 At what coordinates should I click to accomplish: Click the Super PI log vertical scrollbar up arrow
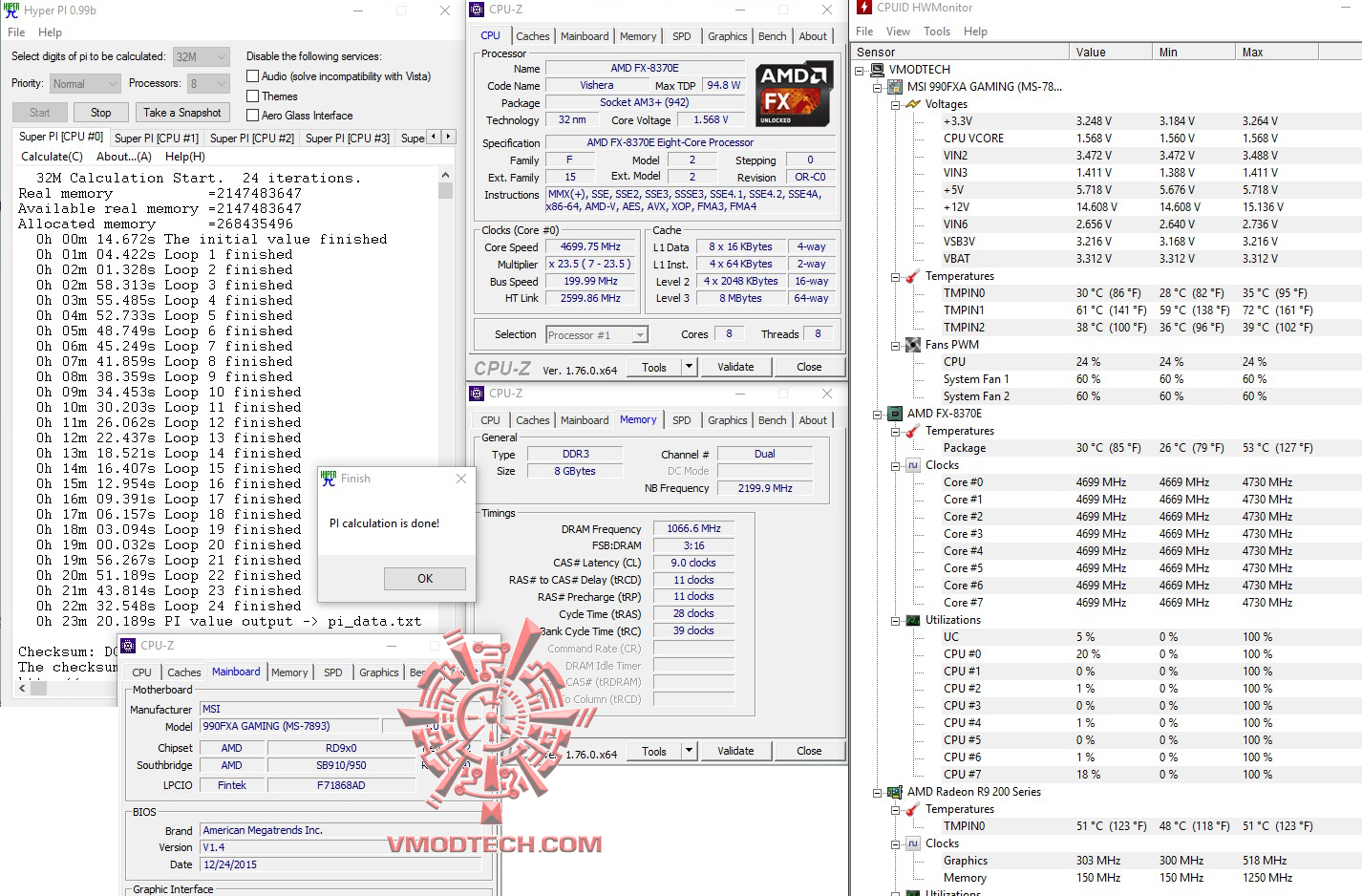[445, 176]
